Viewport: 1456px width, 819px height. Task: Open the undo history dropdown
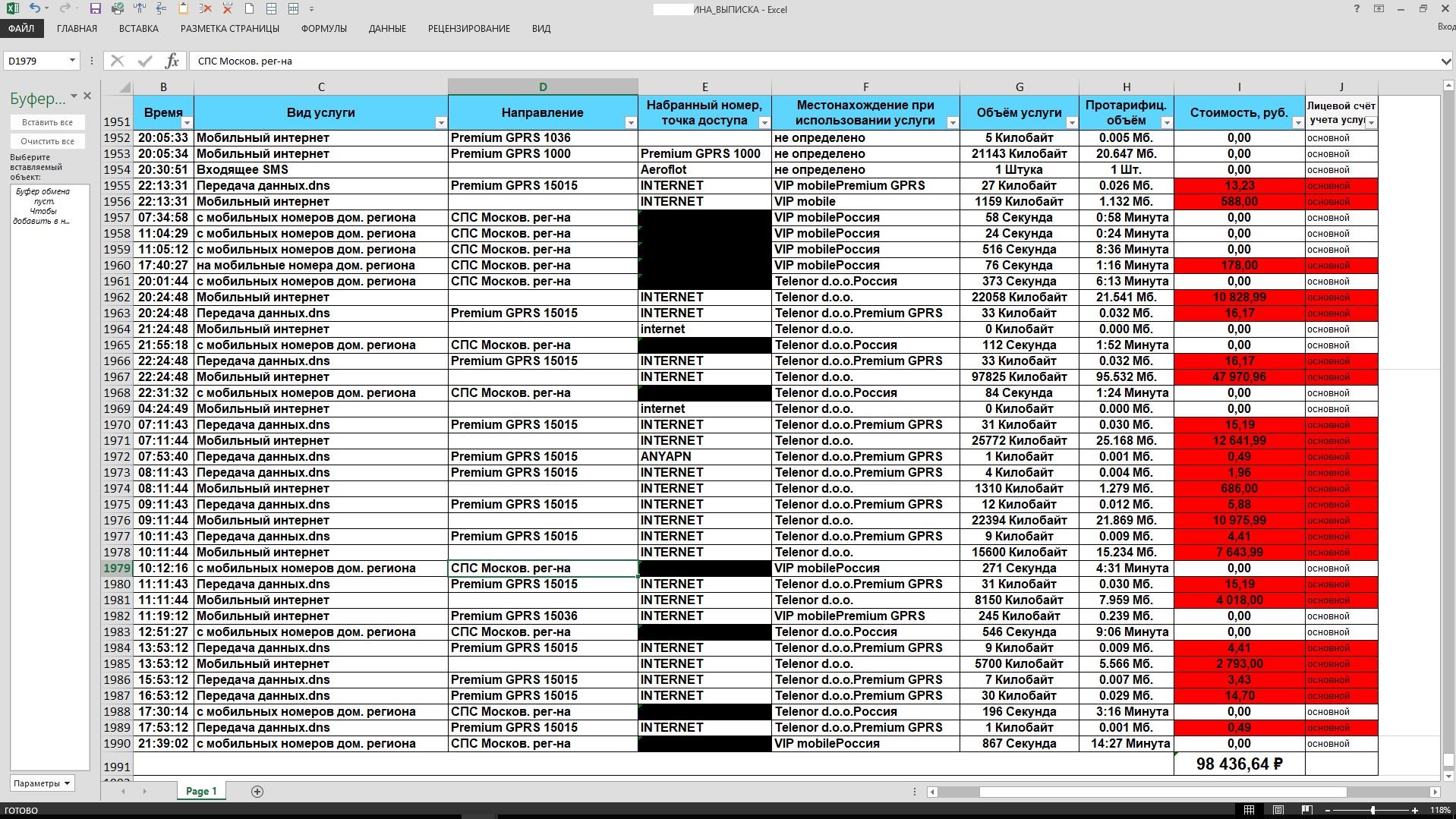46,8
